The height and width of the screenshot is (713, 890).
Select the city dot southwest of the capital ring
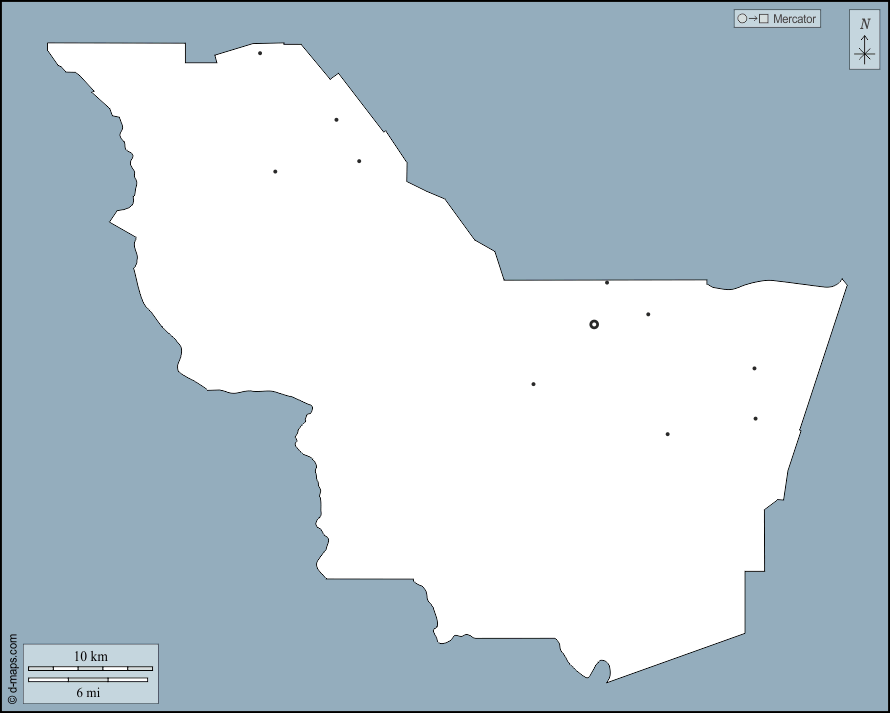pos(533,384)
